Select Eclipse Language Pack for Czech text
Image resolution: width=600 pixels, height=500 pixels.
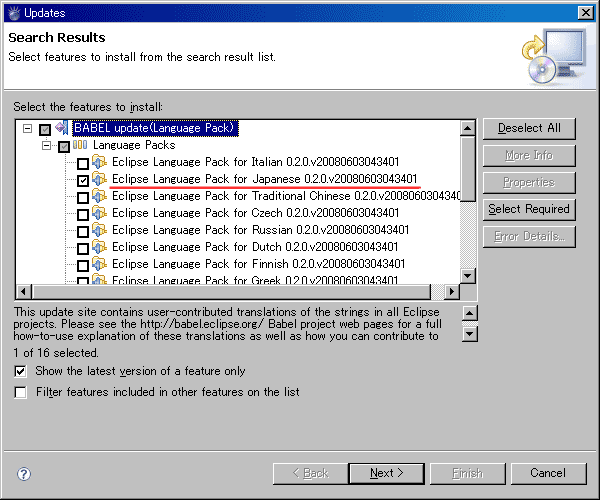[256, 213]
